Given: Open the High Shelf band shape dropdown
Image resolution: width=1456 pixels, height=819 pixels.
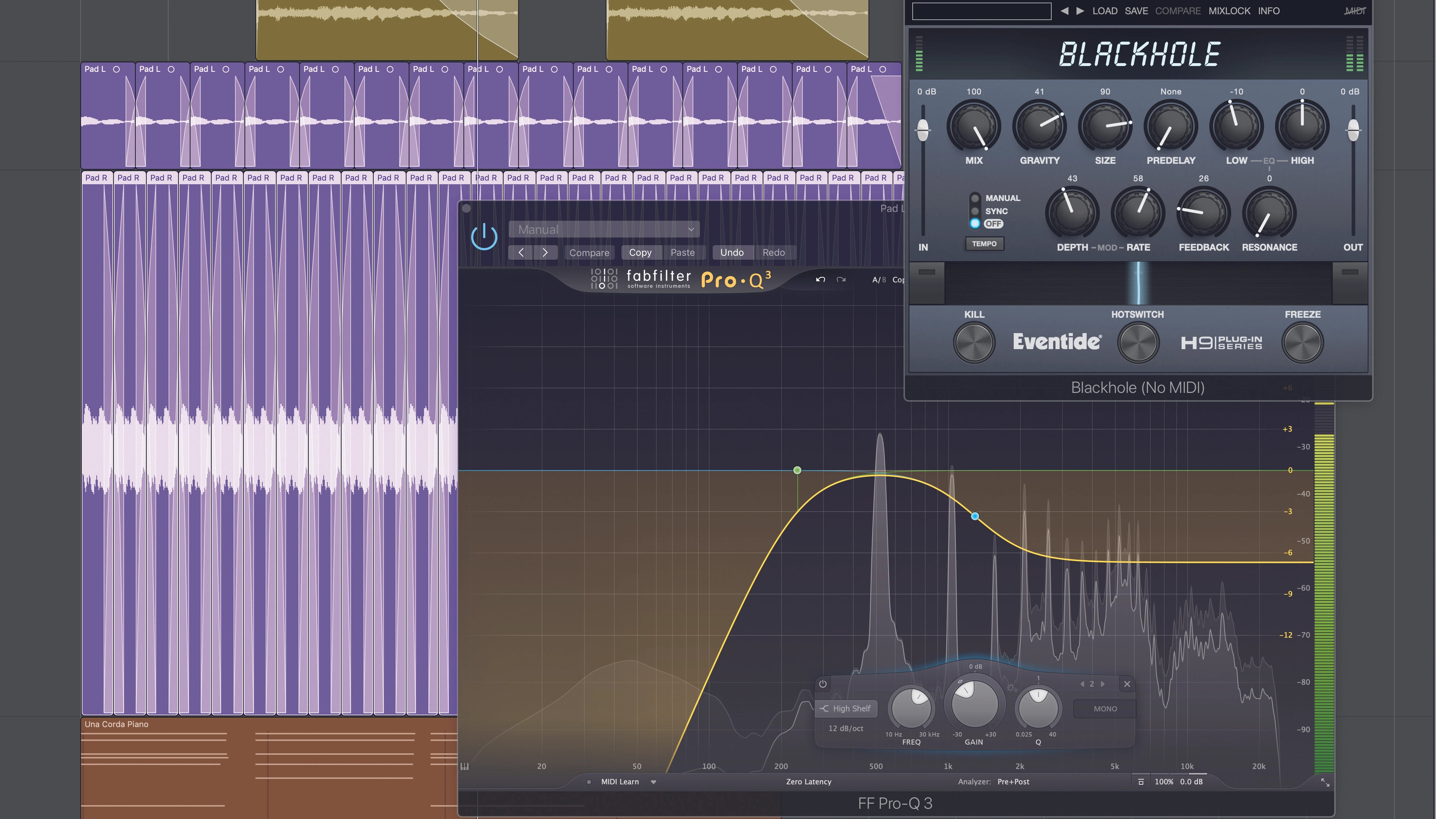Looking at the screenshot, I should tap(846, 709).
